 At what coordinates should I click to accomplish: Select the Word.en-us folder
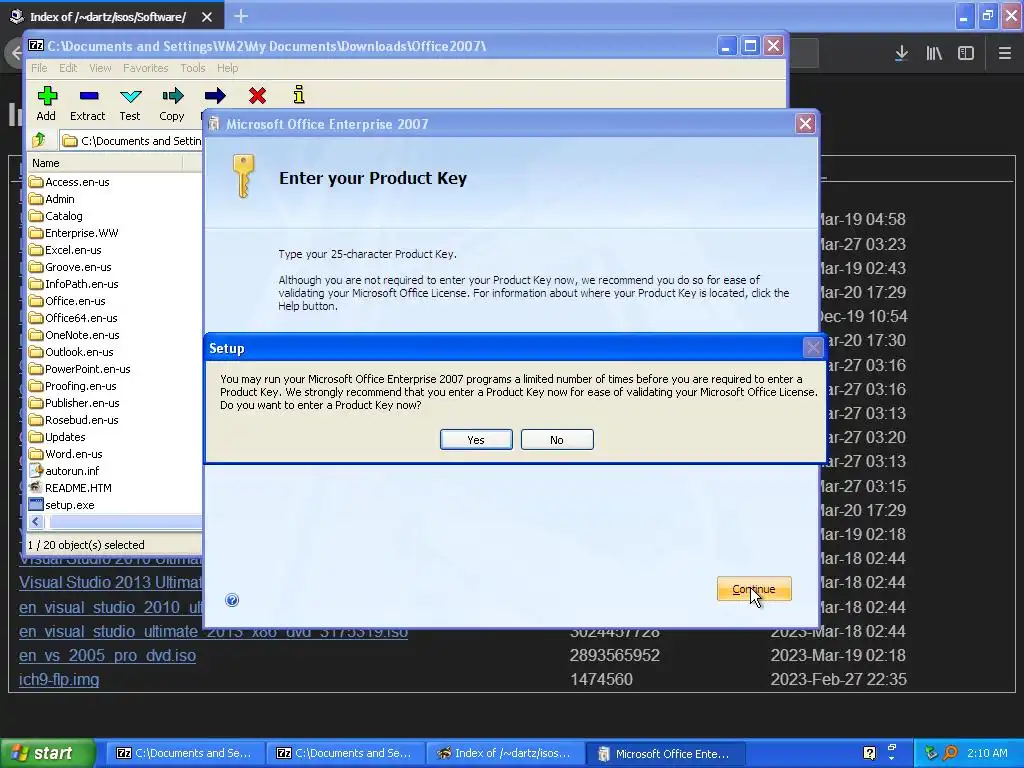pyautogui.click(x=66, y=454)
